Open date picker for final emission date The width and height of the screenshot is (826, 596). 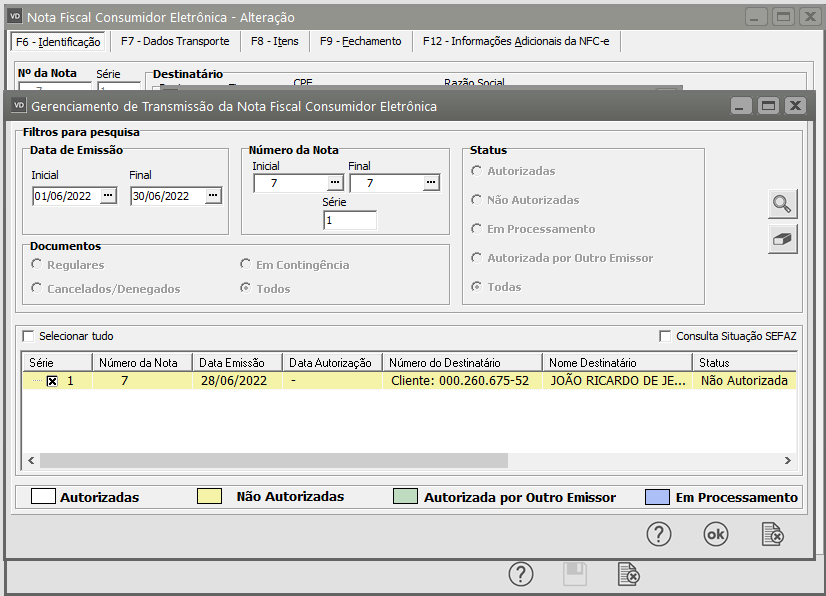tap(213, 196)
